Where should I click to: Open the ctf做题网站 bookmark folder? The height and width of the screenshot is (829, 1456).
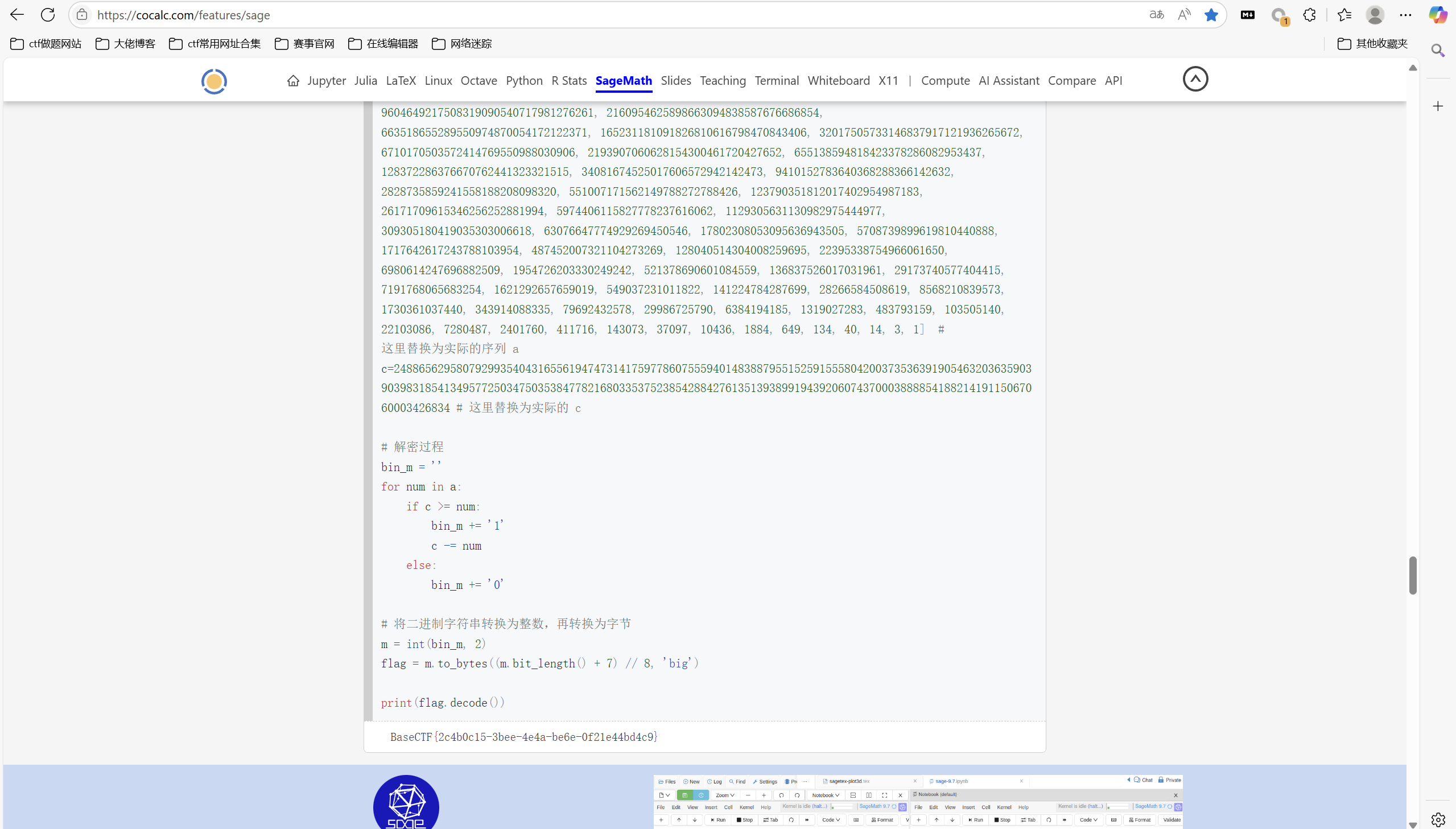(x=46, y=44)
